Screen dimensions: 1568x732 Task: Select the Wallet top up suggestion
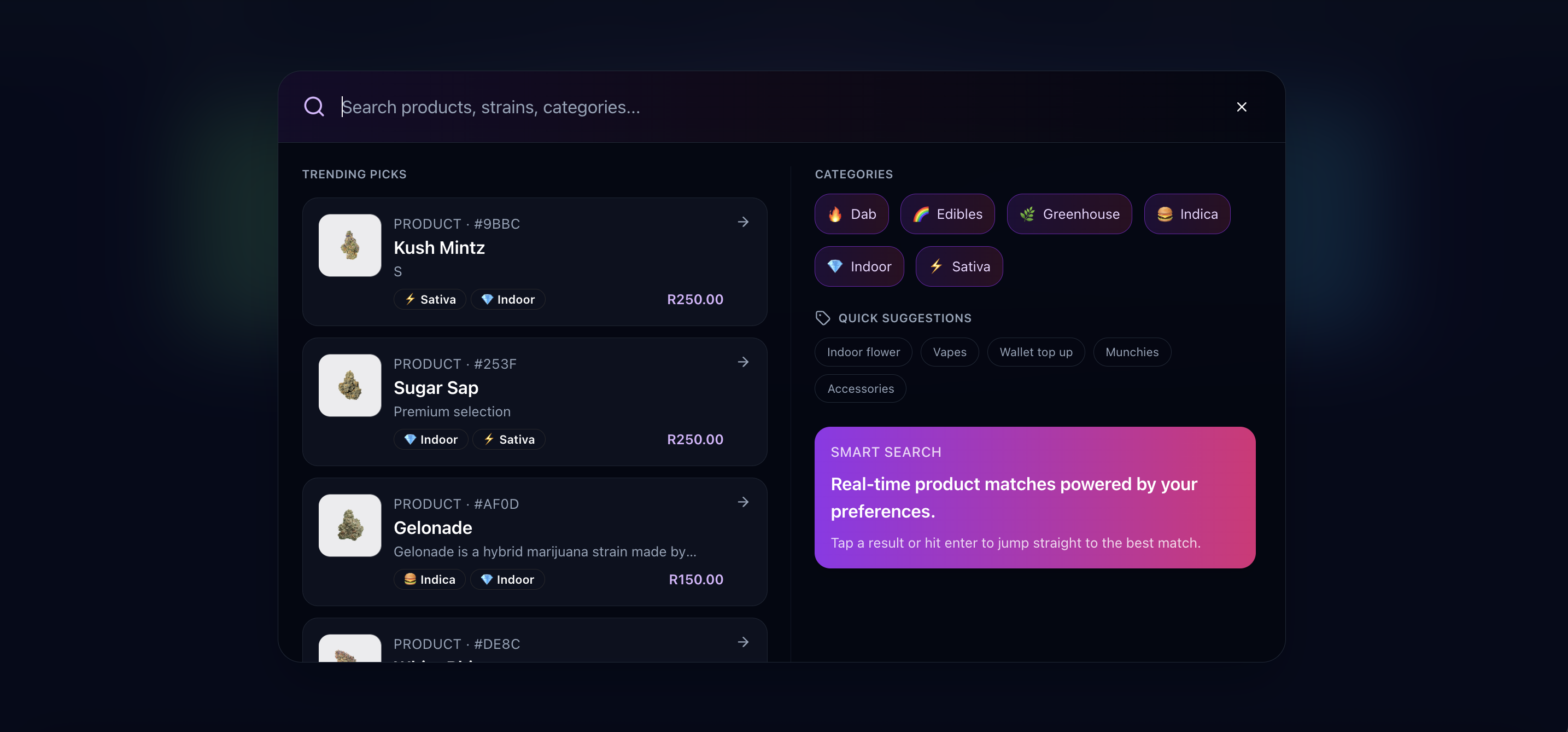tap(1035, 352)
